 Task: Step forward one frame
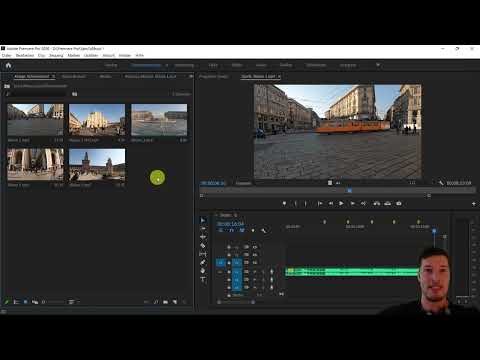pyautogui.click(x=352, y=203)
